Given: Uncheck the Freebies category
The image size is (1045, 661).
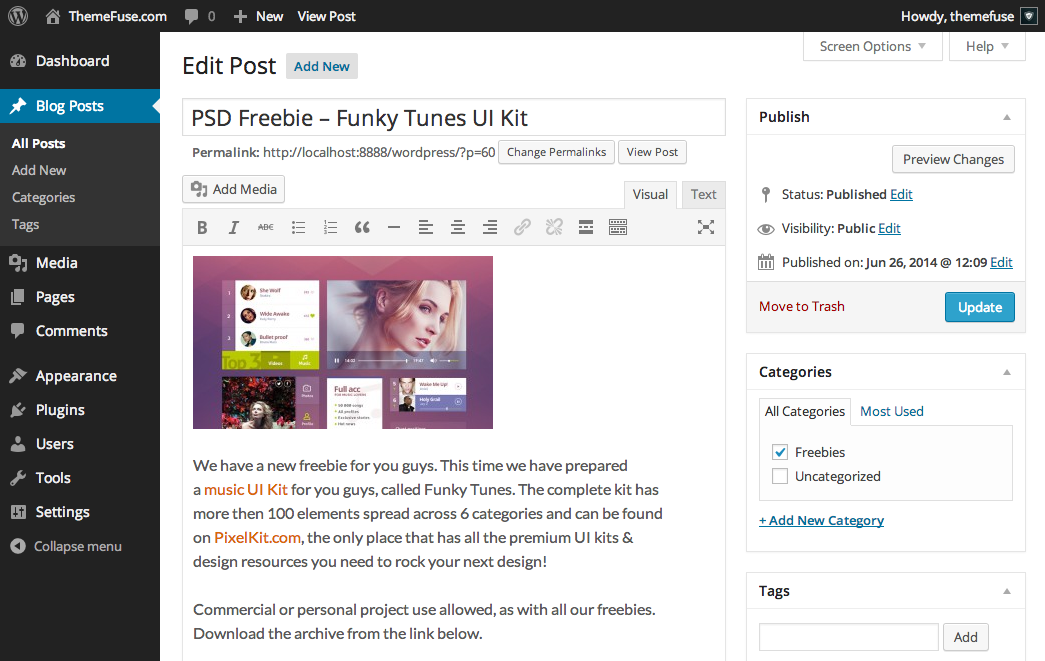Looking at the screenshot, I should click(780, 452).
